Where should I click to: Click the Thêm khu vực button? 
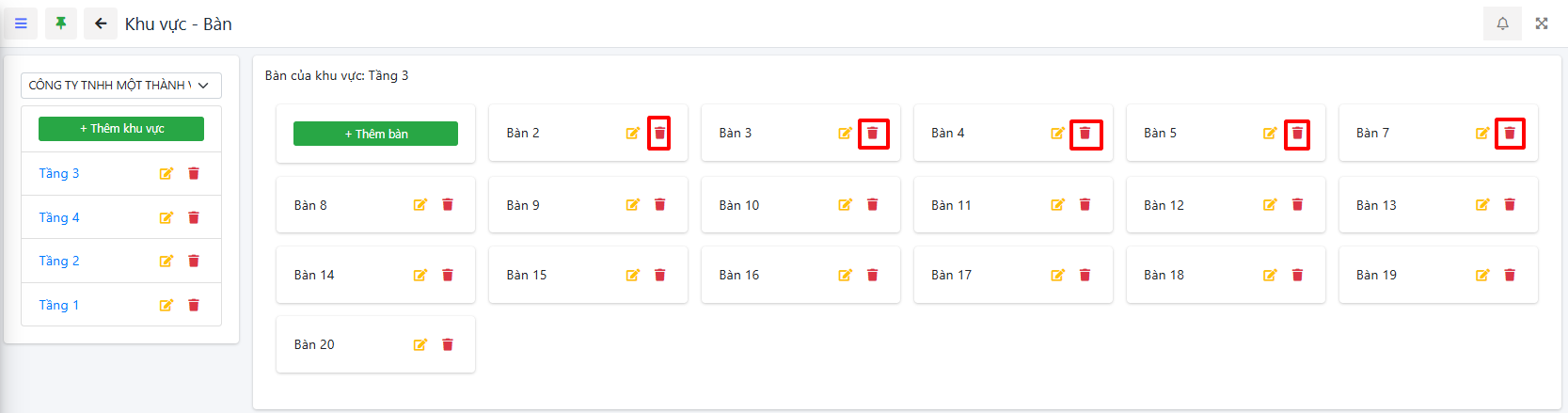(121, 129)
